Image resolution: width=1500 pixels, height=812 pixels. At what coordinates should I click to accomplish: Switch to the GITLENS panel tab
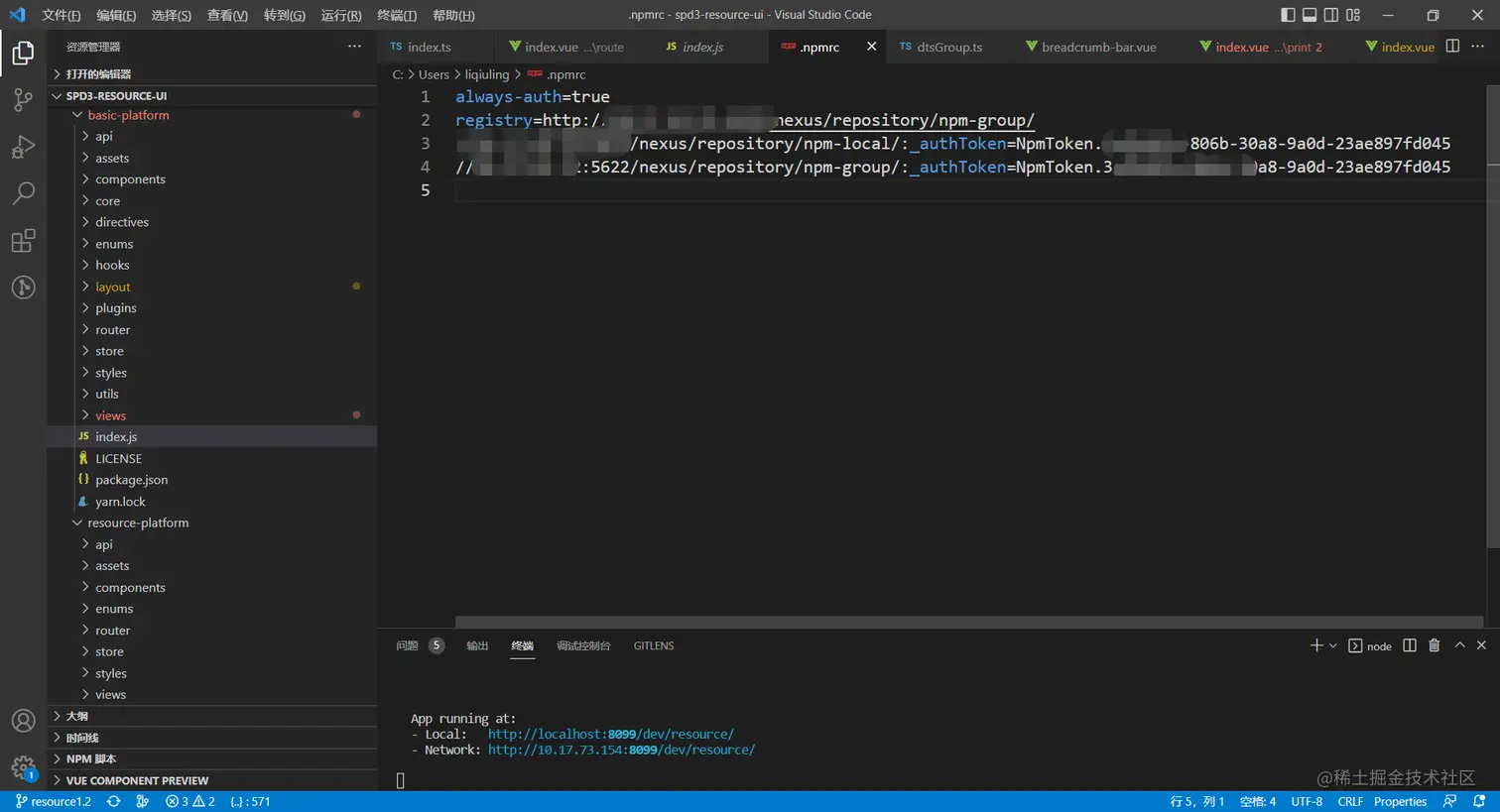tap(654, 645)
